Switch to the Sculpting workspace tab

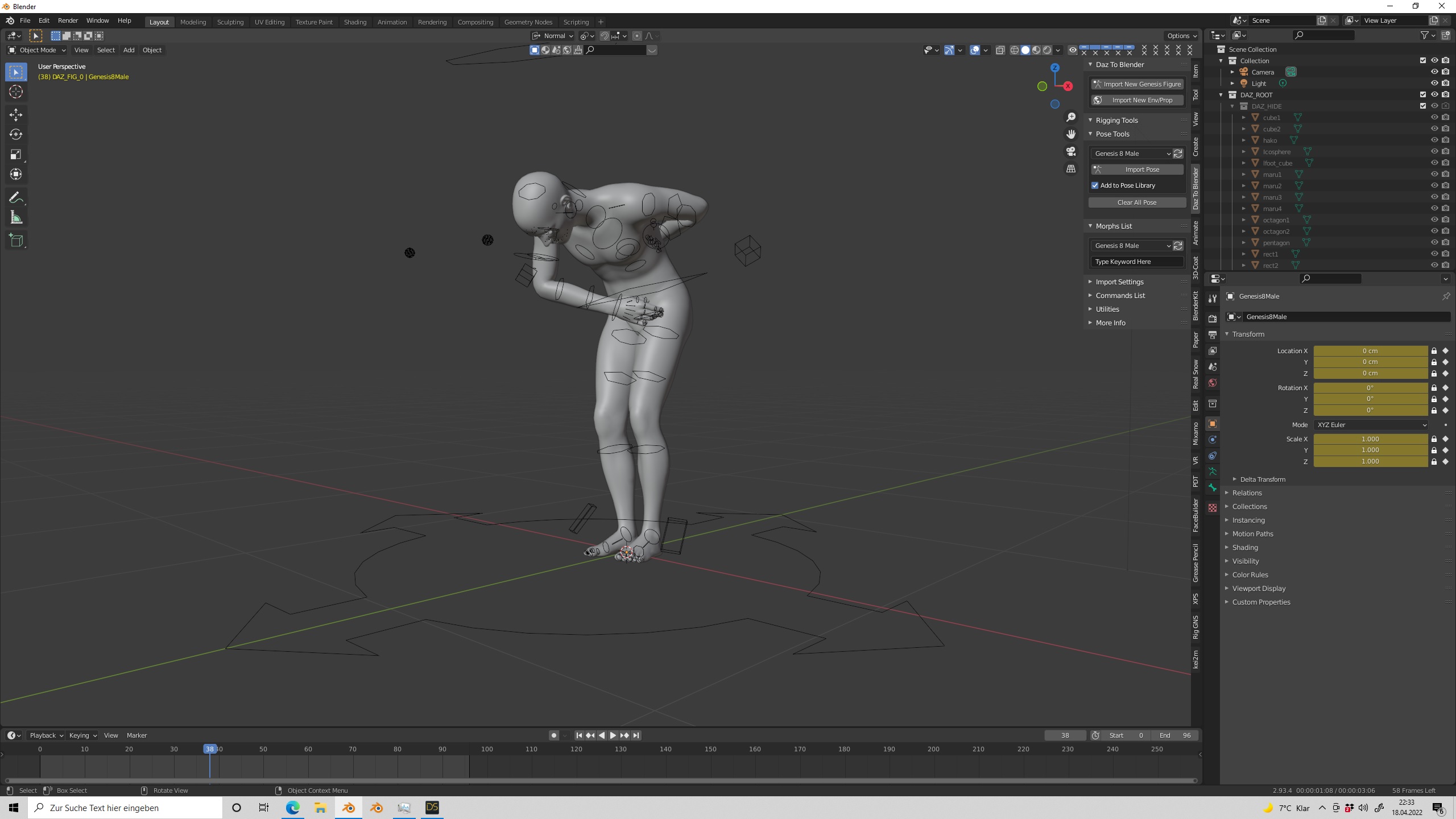[230, 22]
